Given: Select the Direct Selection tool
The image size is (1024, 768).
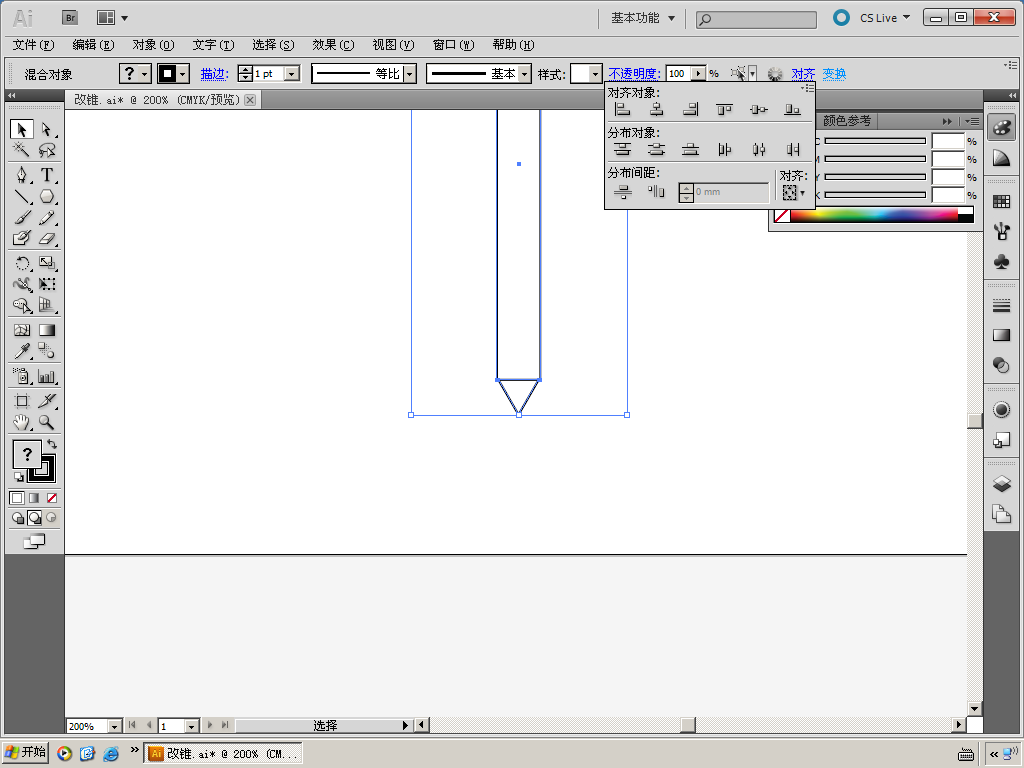Looking at the screenshot, I should [x=46, y=129].
